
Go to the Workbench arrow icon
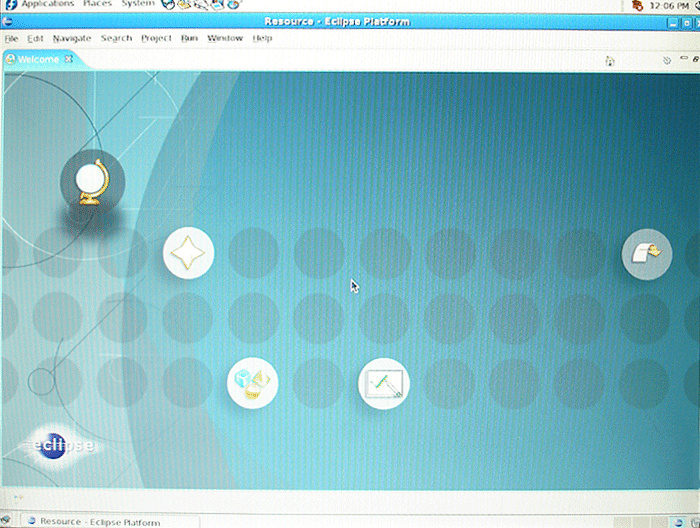click(646, 254)
